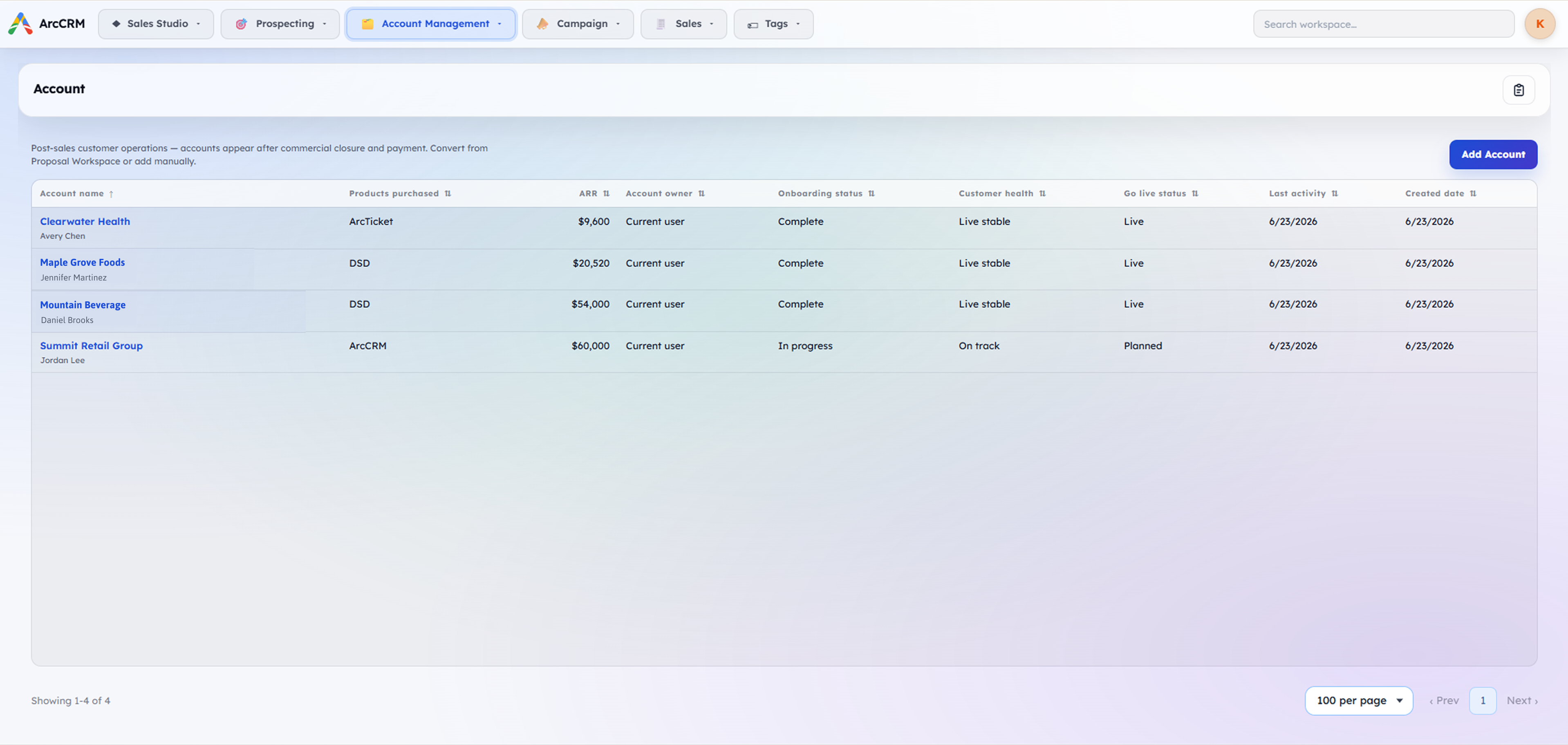The width and height of the screenshot is (1568, 745).
Task: Click the Showing 1-4 of 4 text
Action: [71, 700]
